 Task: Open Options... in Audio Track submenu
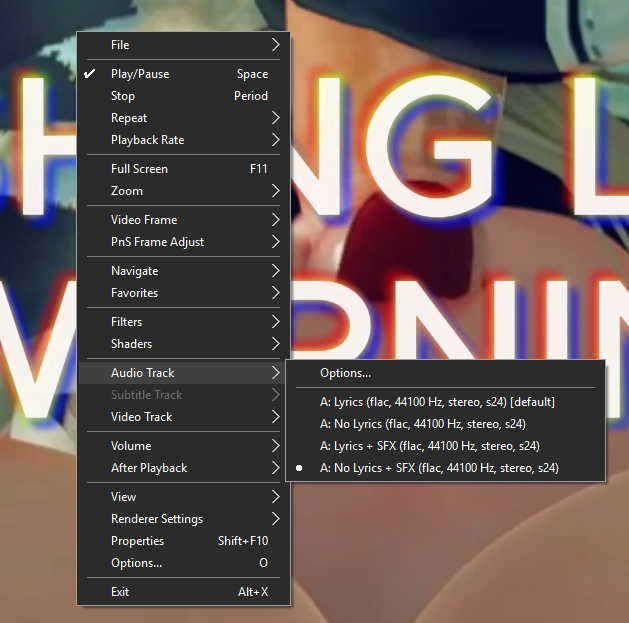(x=445, y=373)
